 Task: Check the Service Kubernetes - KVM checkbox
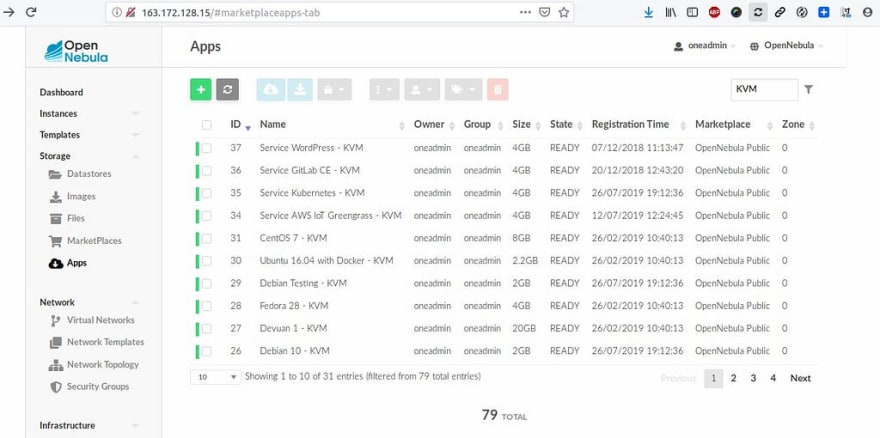[207, 193]
